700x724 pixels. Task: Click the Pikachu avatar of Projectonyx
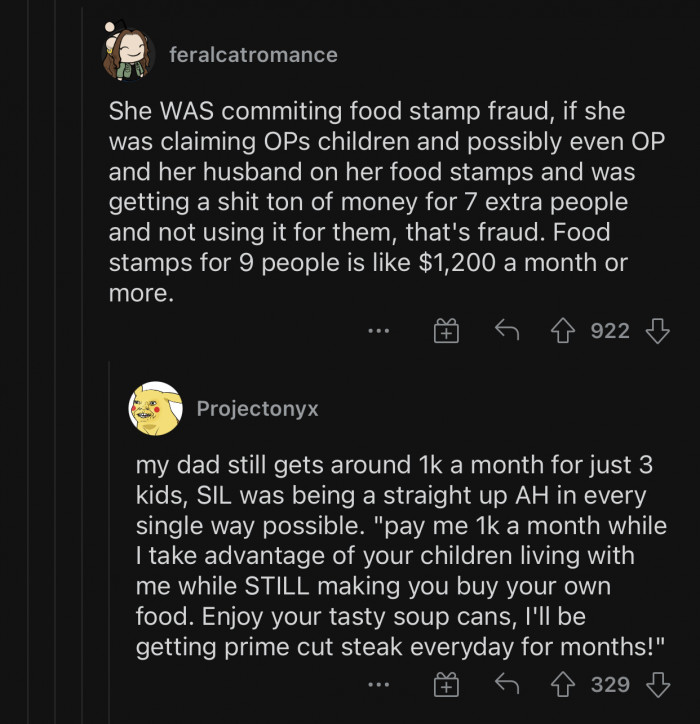[155, 408]
